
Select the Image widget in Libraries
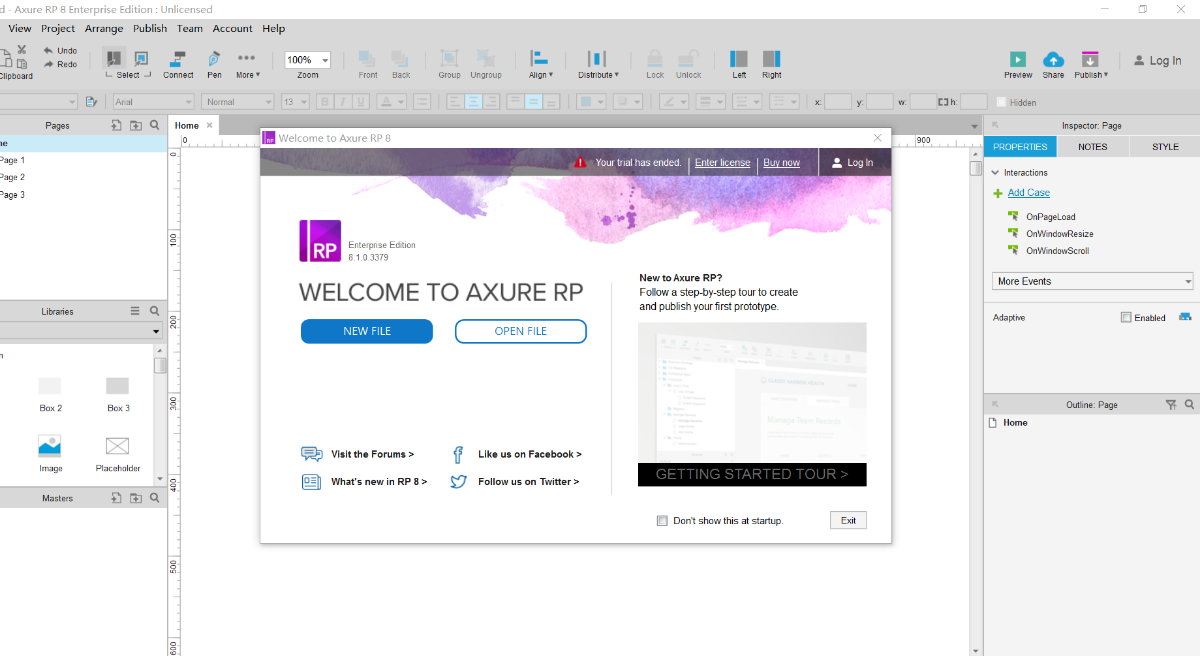pos(50,453)
